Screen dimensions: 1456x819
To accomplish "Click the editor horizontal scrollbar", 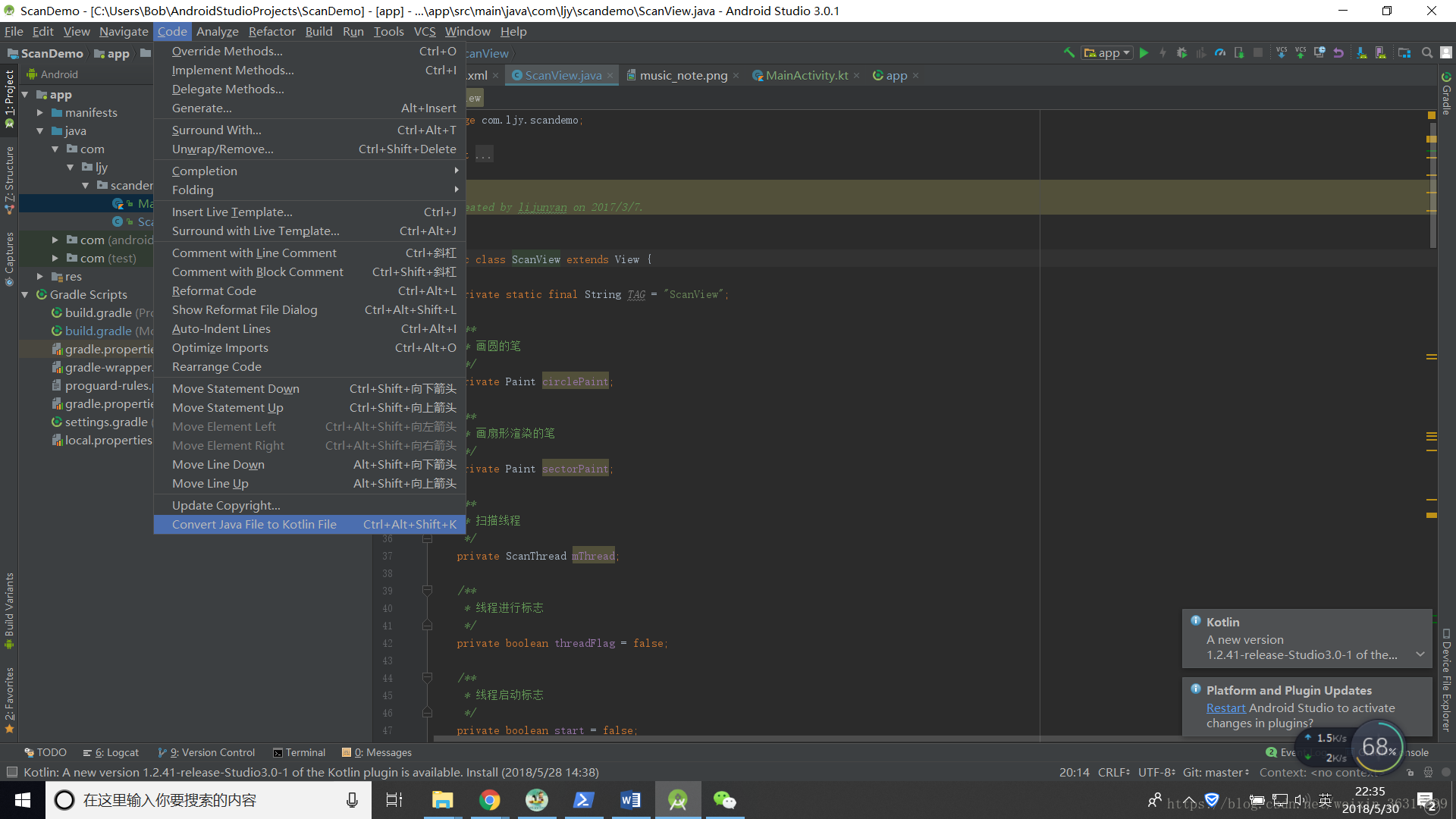I will 808,739.
